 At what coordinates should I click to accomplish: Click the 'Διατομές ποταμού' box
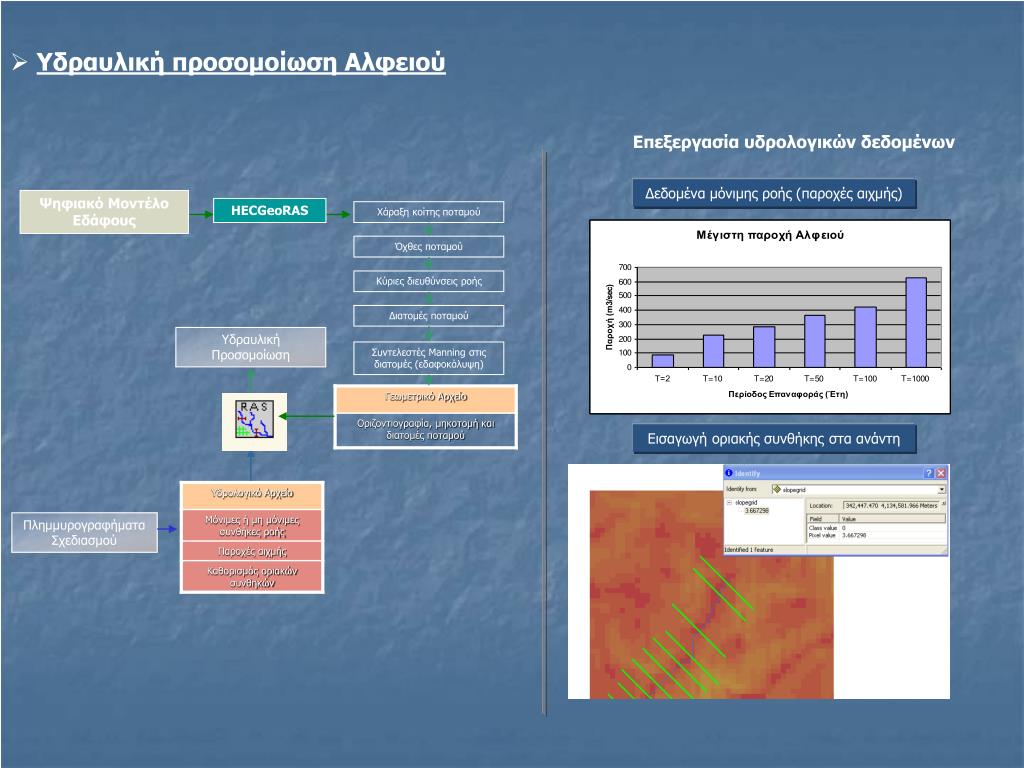tap(428, 315)
